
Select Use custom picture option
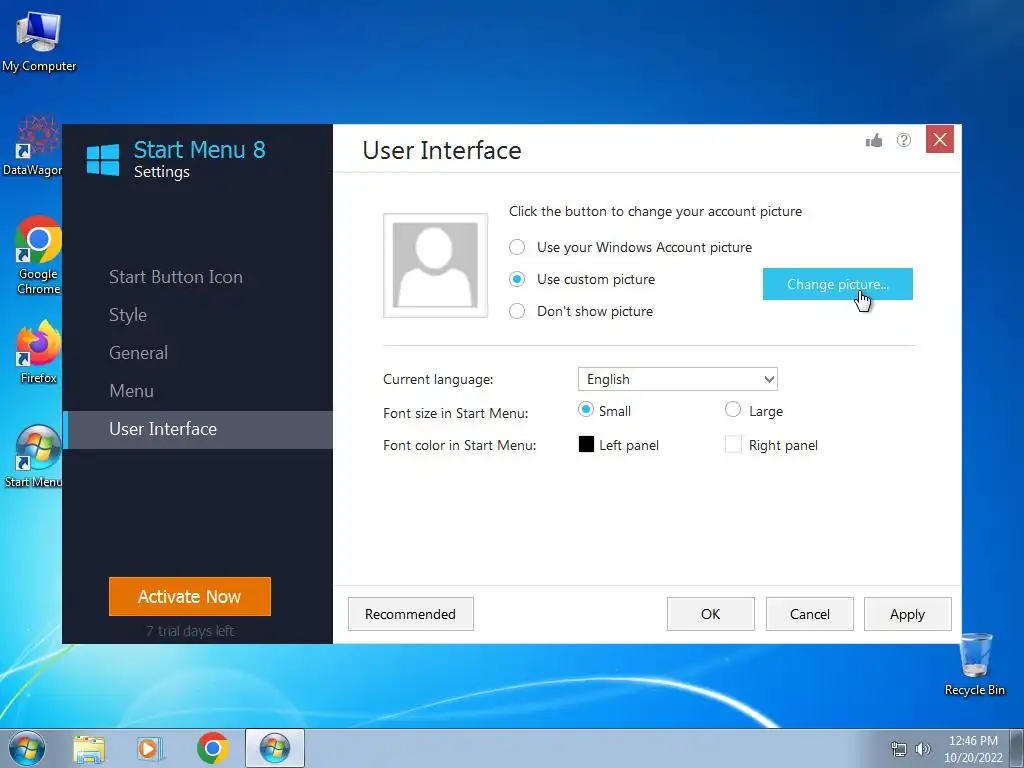tap(582, 280)
